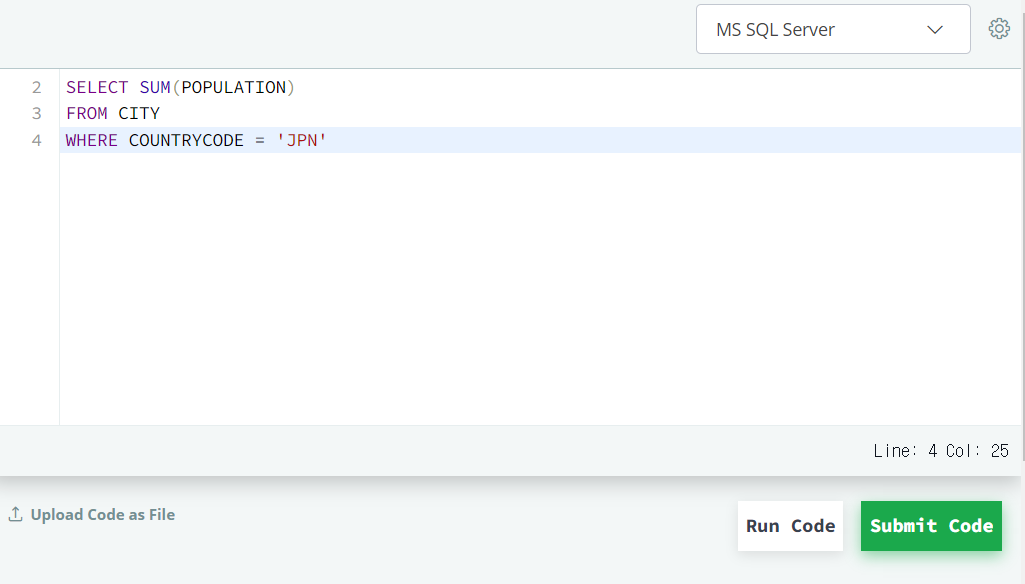
Task: Click the FROM keyword on line 3
Action: click(x=86, y=114)
